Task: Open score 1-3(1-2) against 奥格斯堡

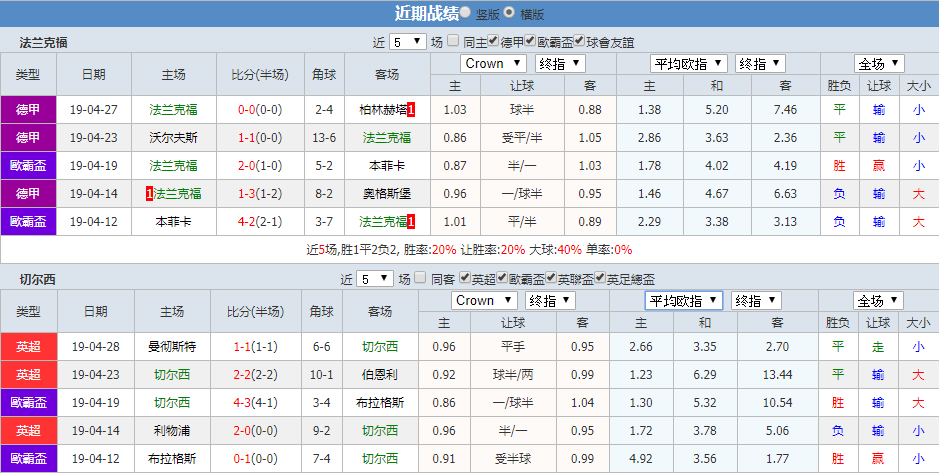Action: tap(260, 193)
